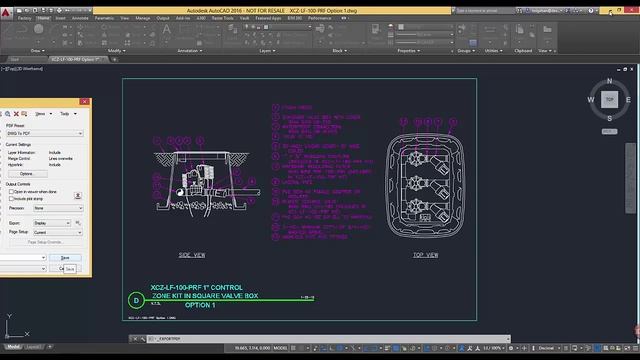Click the TOP face of the ViewCube

point(609,99)
